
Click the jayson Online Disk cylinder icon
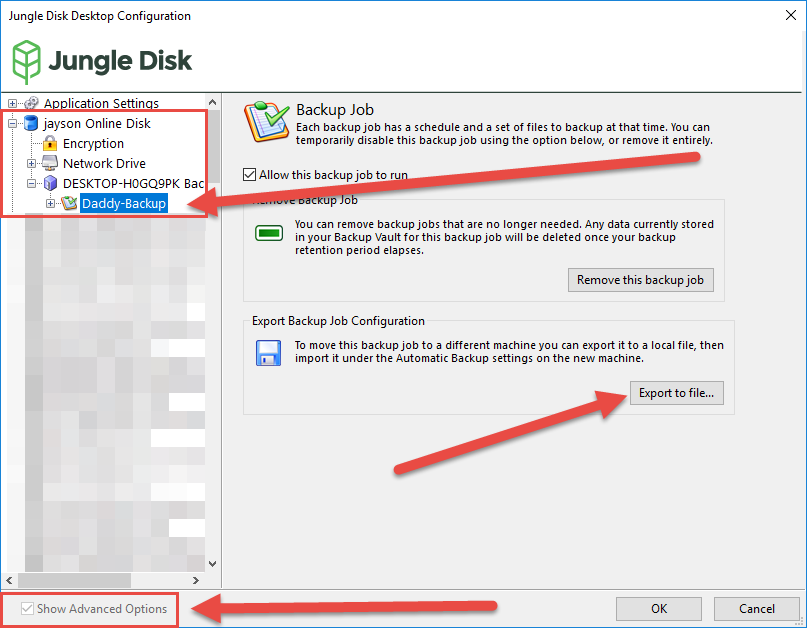point(31,123)
